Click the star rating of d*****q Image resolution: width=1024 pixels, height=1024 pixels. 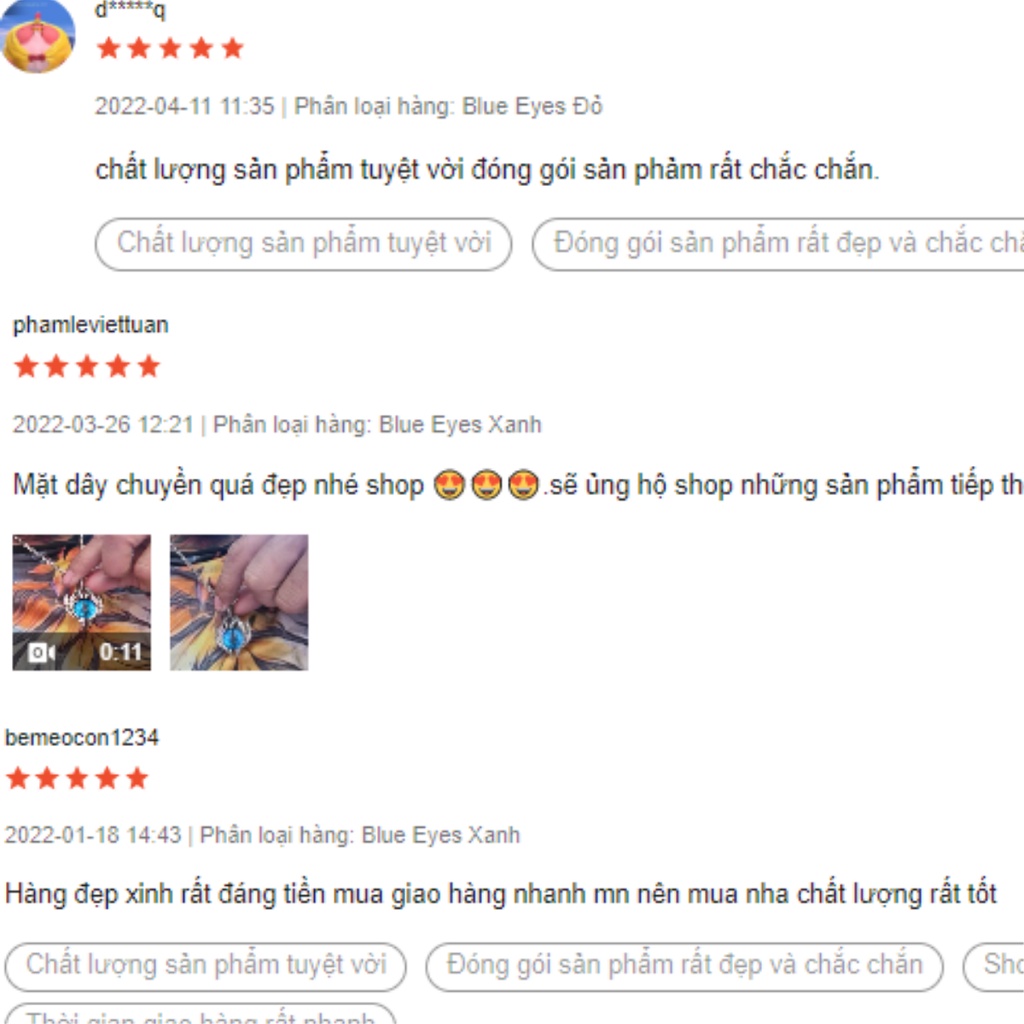[170, 48]
